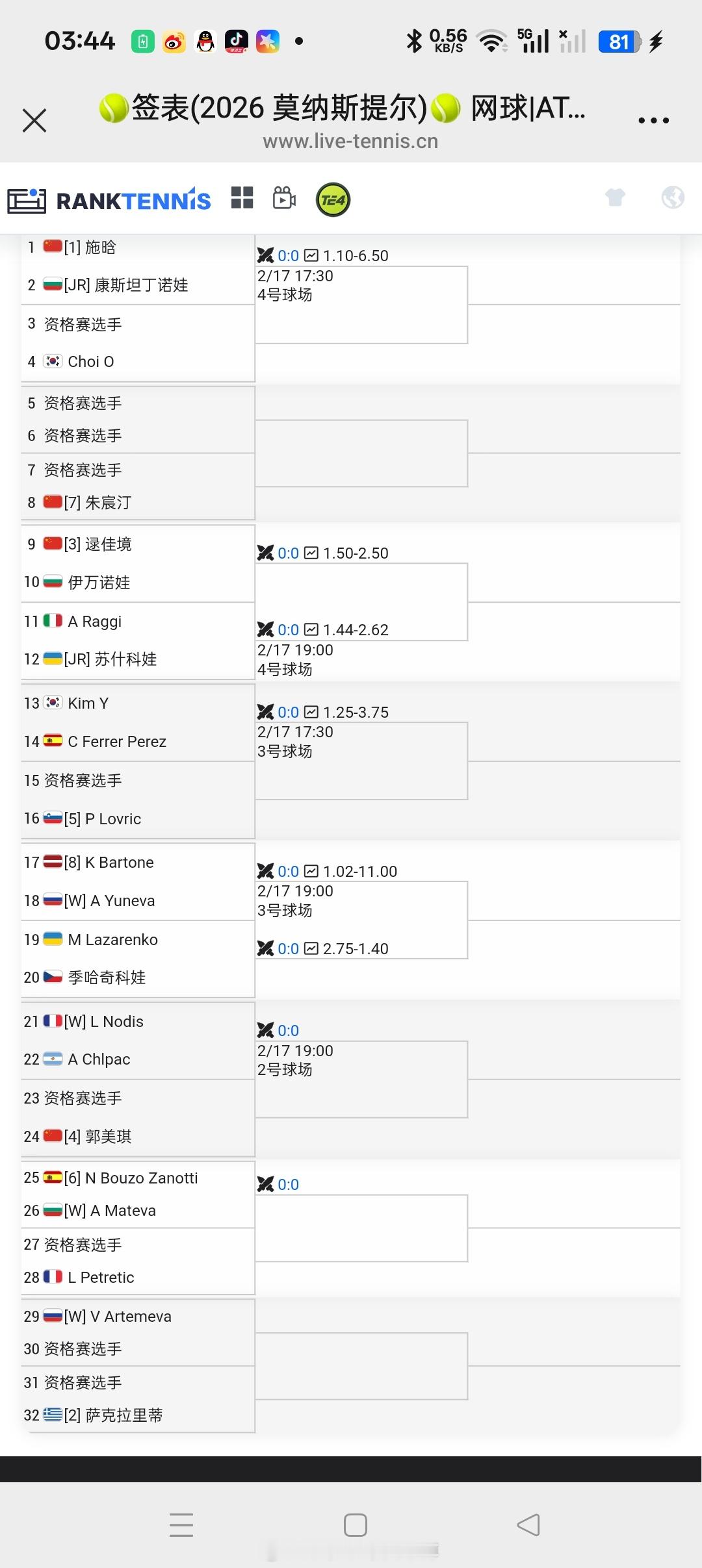
Task: Click the shirt icon at top right
Action: [615, 197]
